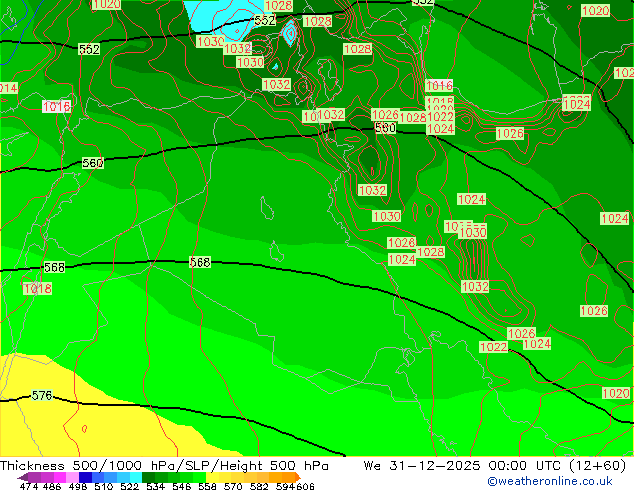Pick the darkest blue legend swatch

pos(85,477)
